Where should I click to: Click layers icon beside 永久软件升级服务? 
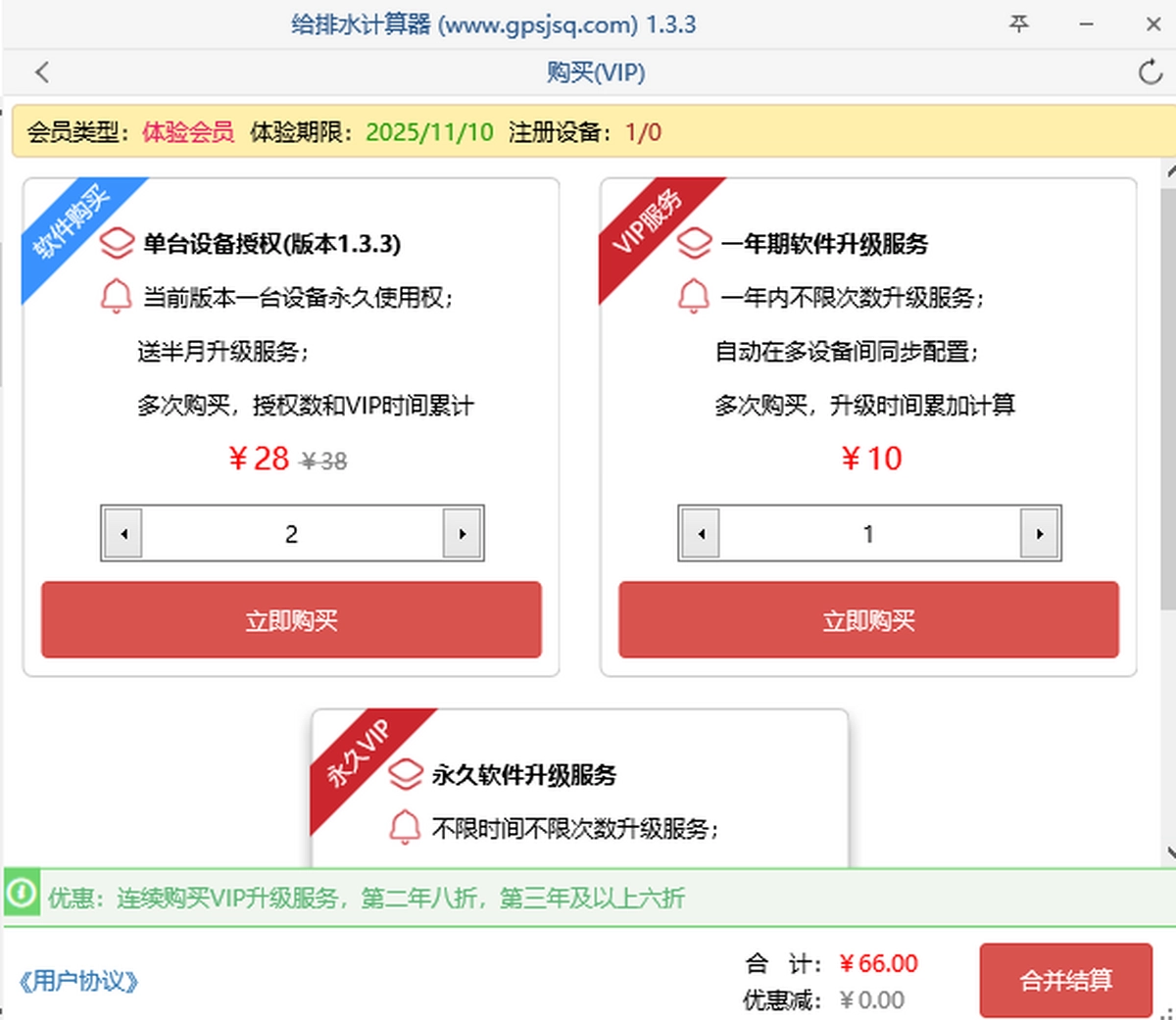405,775
